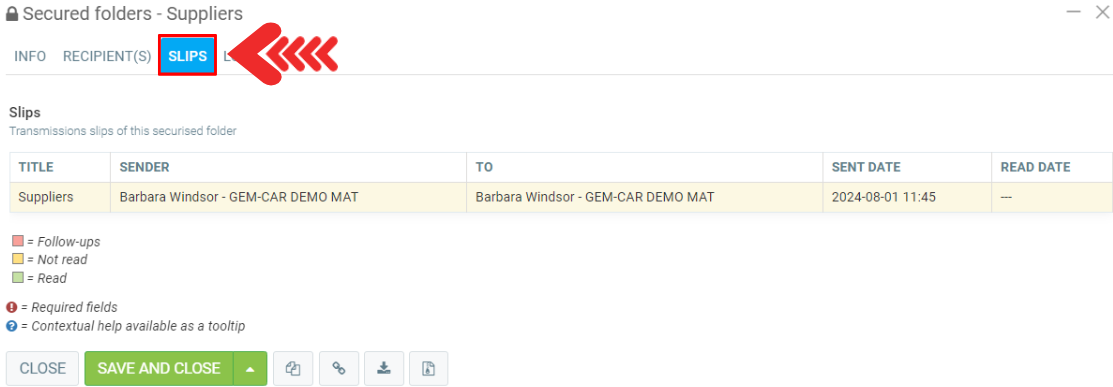Viewport: 1113px width, 387px height.
Task: Select the Suppliers slip row
Action: (x=561, y=197)
